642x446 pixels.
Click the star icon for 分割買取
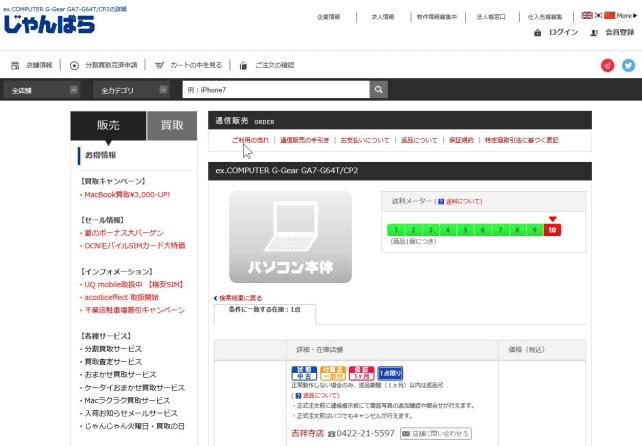point(74,65)
